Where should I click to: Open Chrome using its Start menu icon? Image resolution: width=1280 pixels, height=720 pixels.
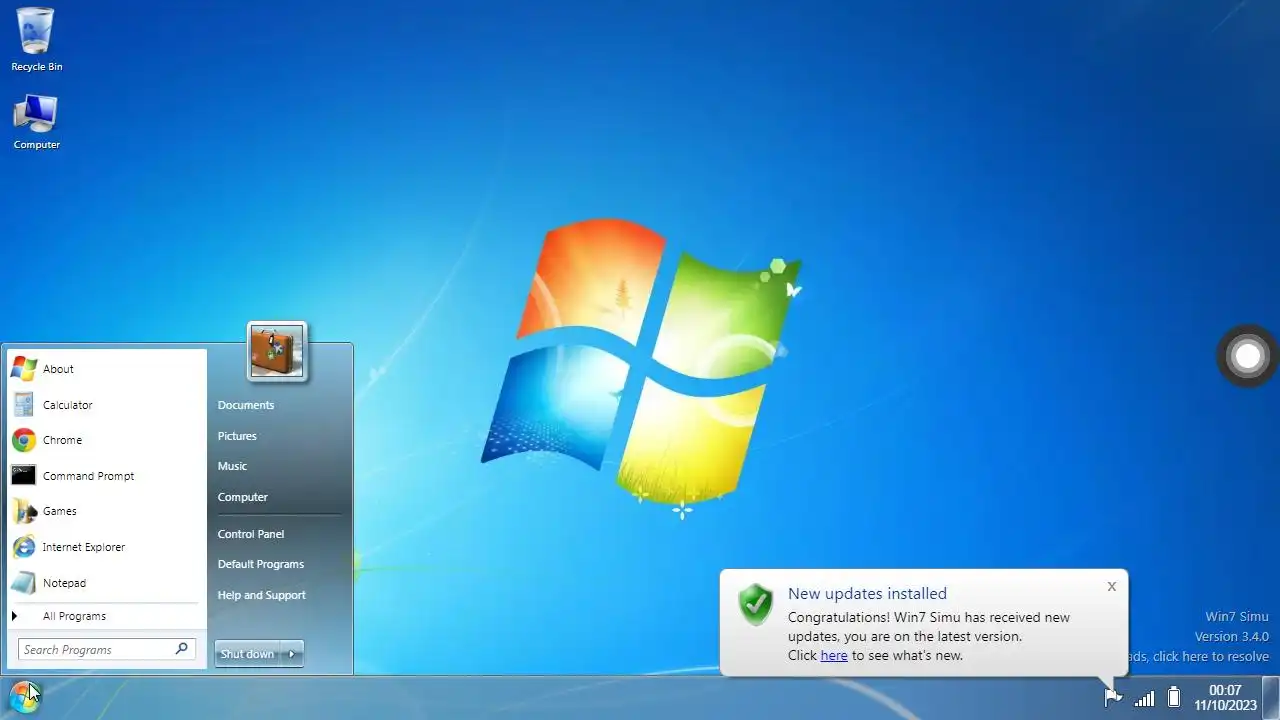(x=24, y=440)
